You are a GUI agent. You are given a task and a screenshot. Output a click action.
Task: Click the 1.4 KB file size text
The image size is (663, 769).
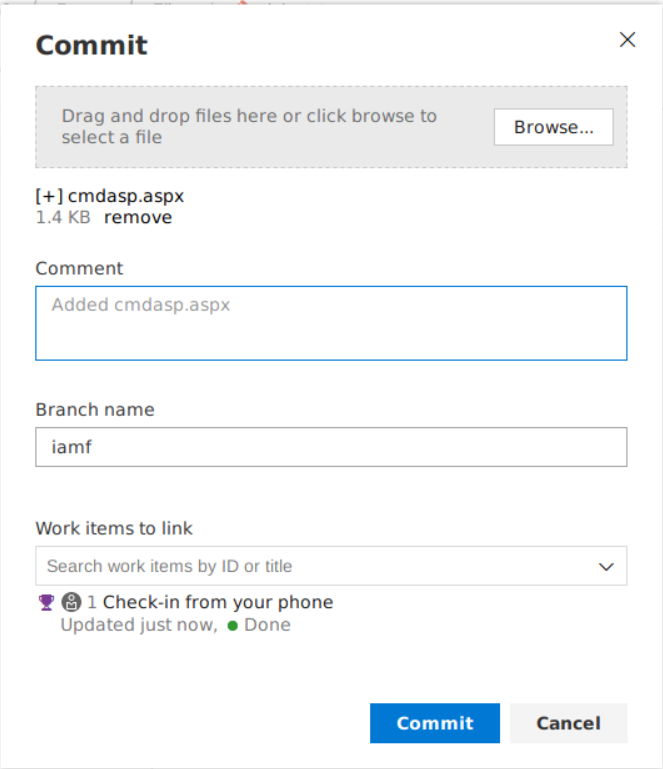pos(63,218)
